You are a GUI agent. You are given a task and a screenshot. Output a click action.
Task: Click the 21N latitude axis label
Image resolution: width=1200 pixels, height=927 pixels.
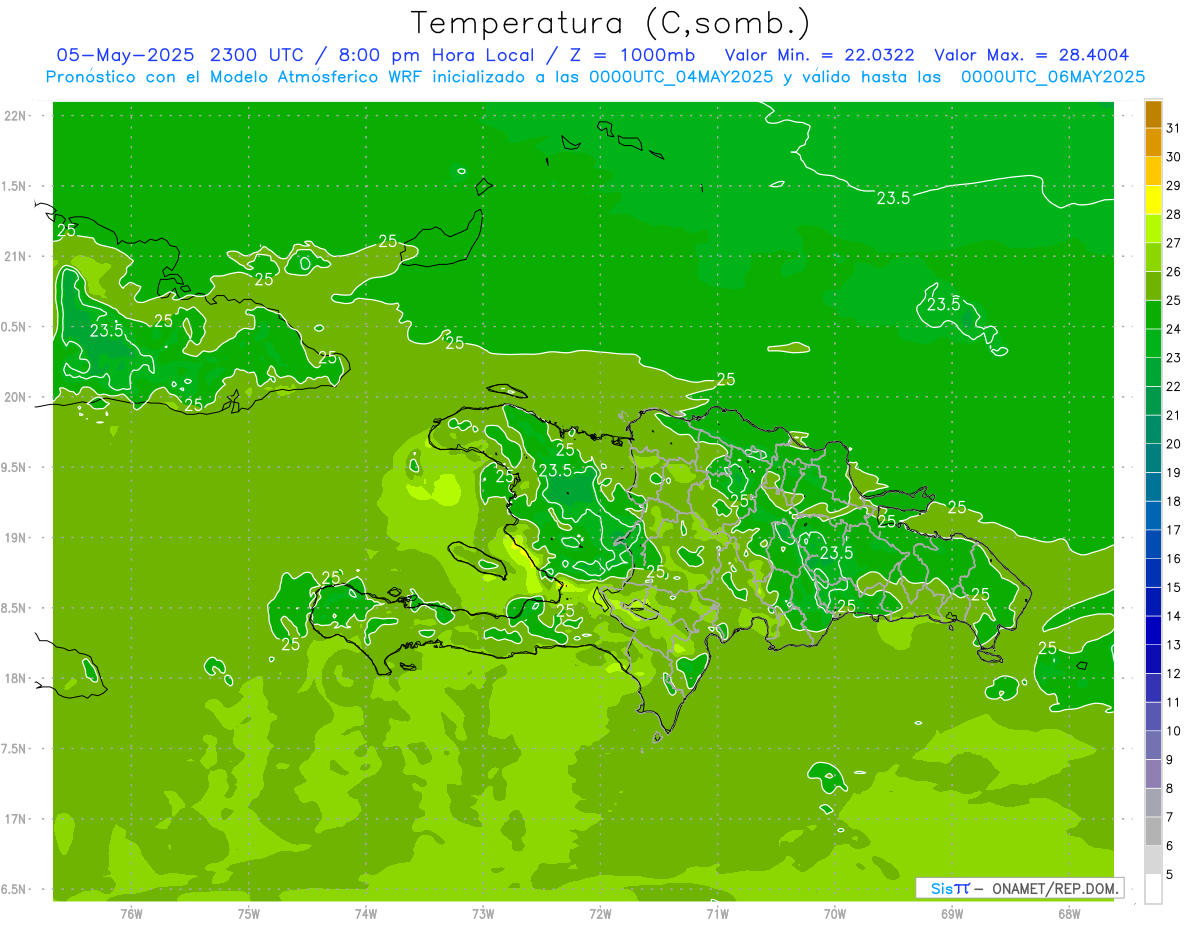point(15,257)
